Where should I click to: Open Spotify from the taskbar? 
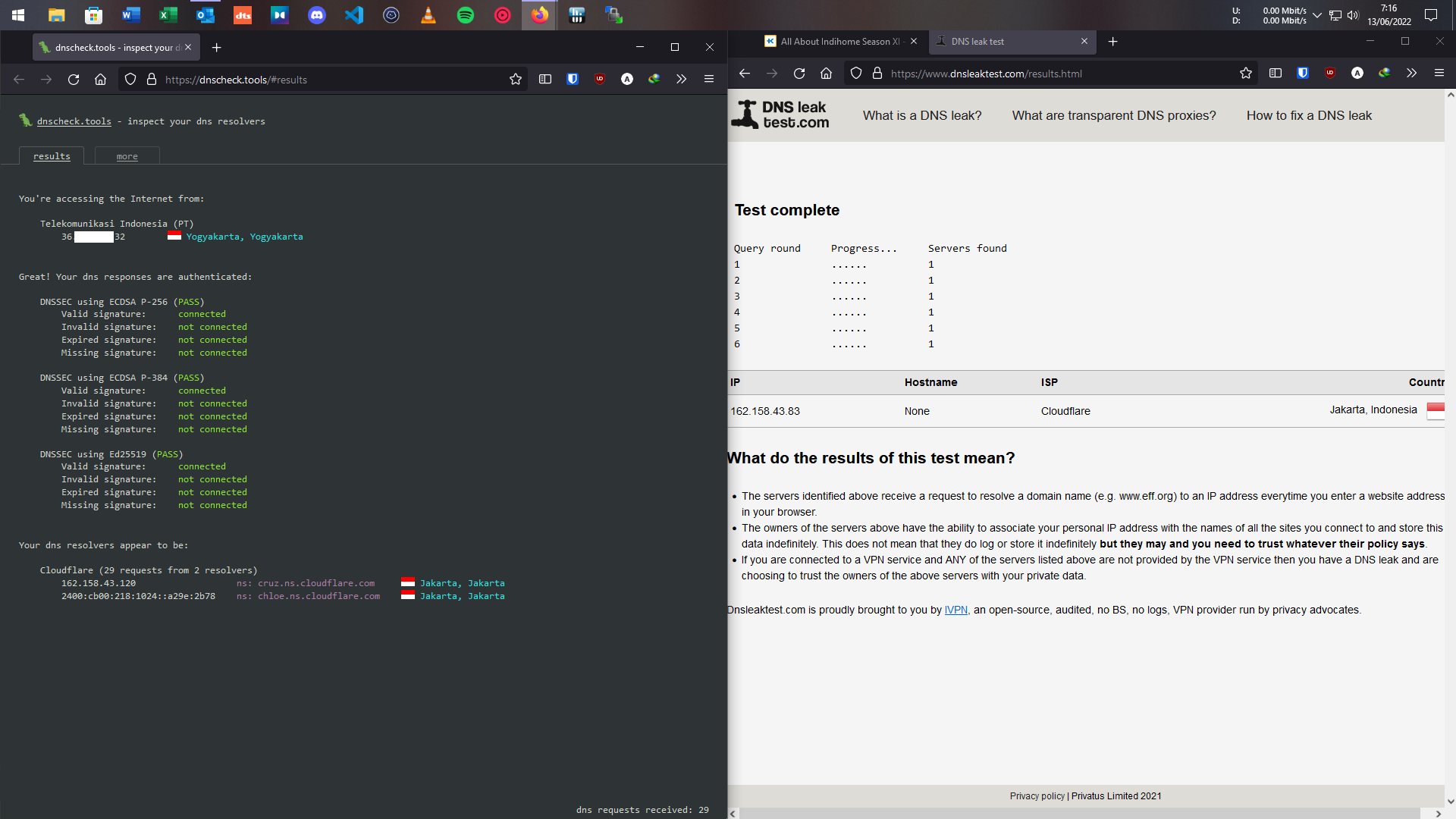[465, 14]
